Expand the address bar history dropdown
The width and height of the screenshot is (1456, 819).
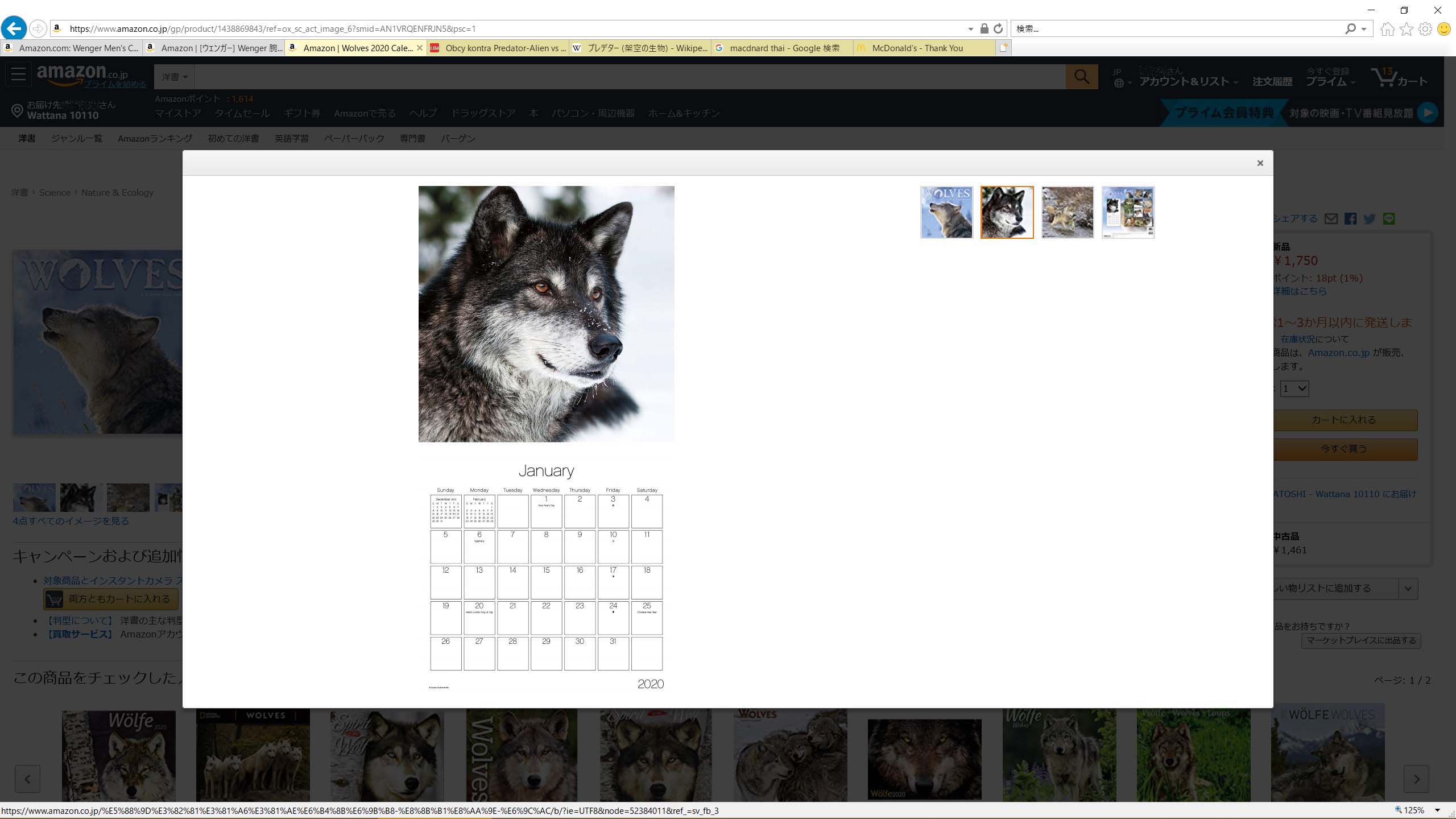click(970, 29)
